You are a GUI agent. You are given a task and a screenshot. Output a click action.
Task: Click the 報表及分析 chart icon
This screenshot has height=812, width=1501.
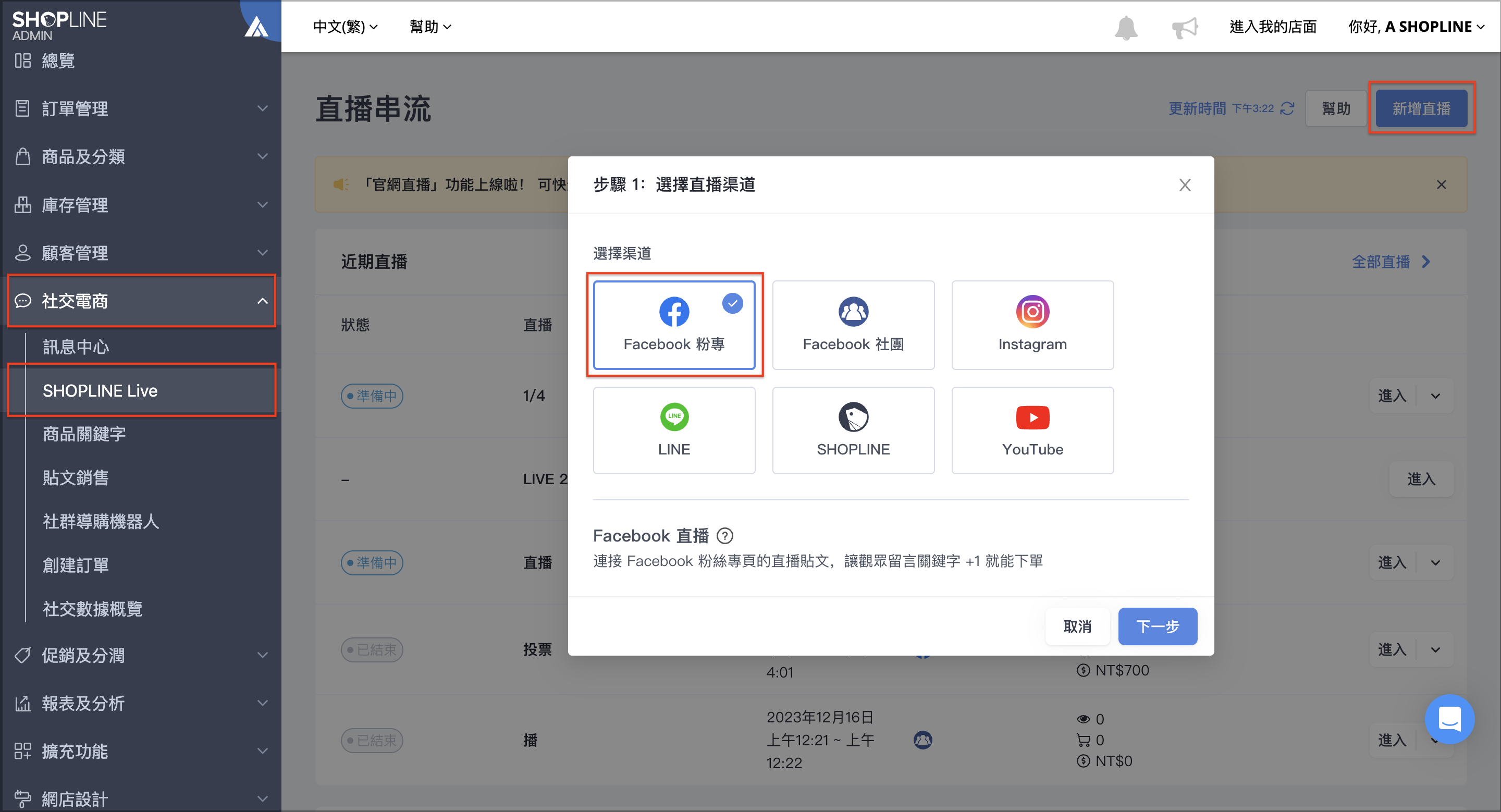(x=22, y=703)
